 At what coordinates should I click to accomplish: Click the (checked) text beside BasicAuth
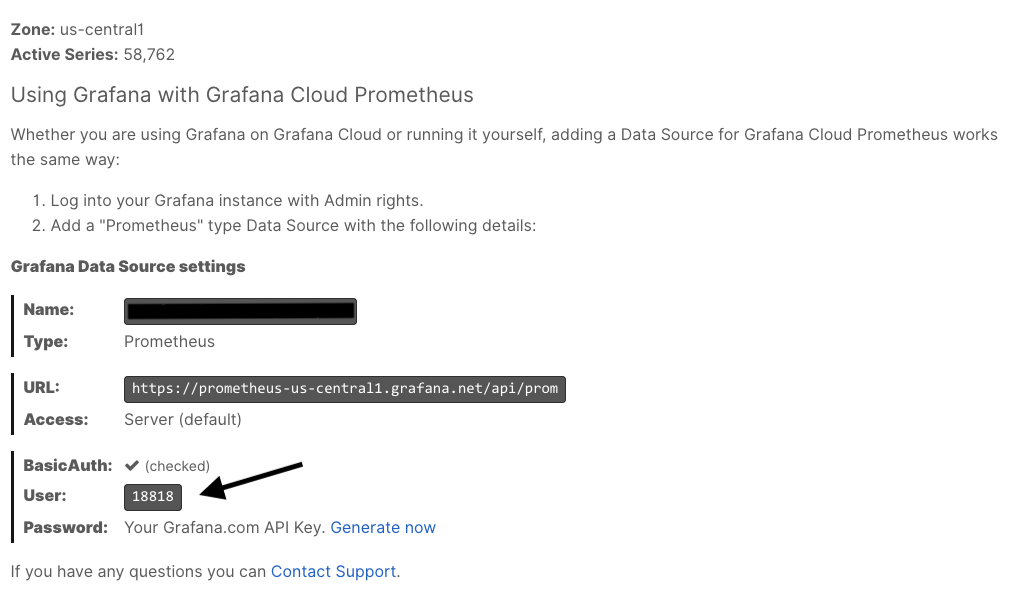tap(177, 466)
